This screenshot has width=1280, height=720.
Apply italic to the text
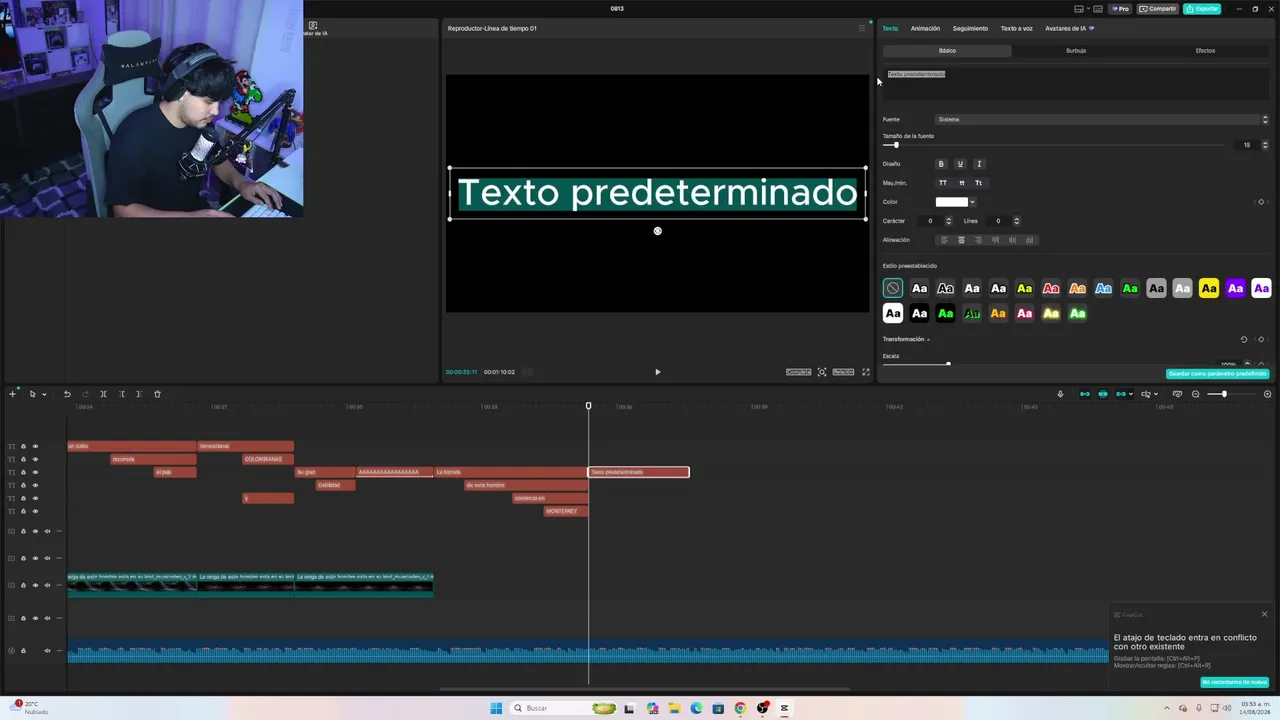(x=979, y=164)
